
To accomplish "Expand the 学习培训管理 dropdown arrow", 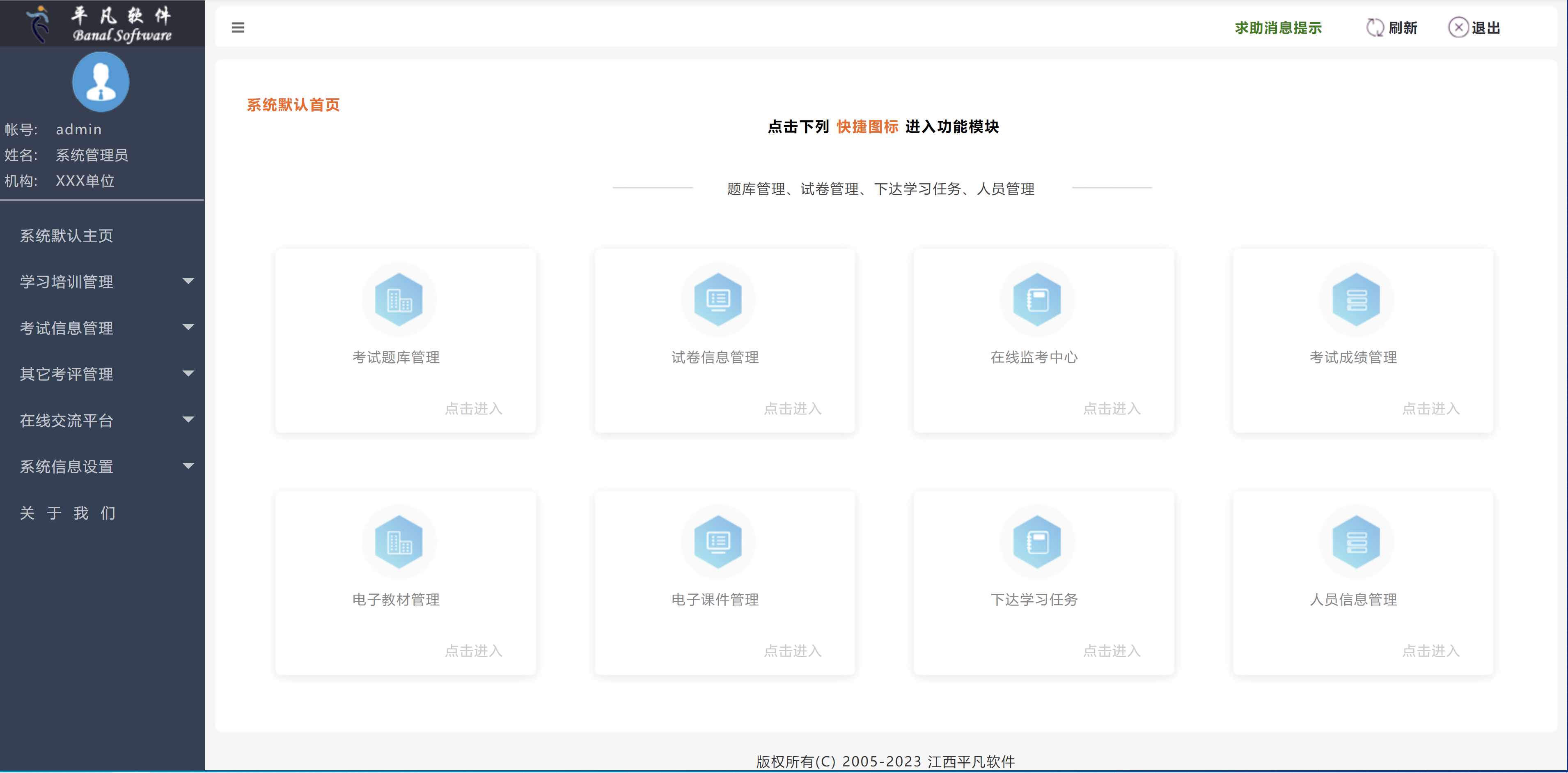I will click(189, 281).
